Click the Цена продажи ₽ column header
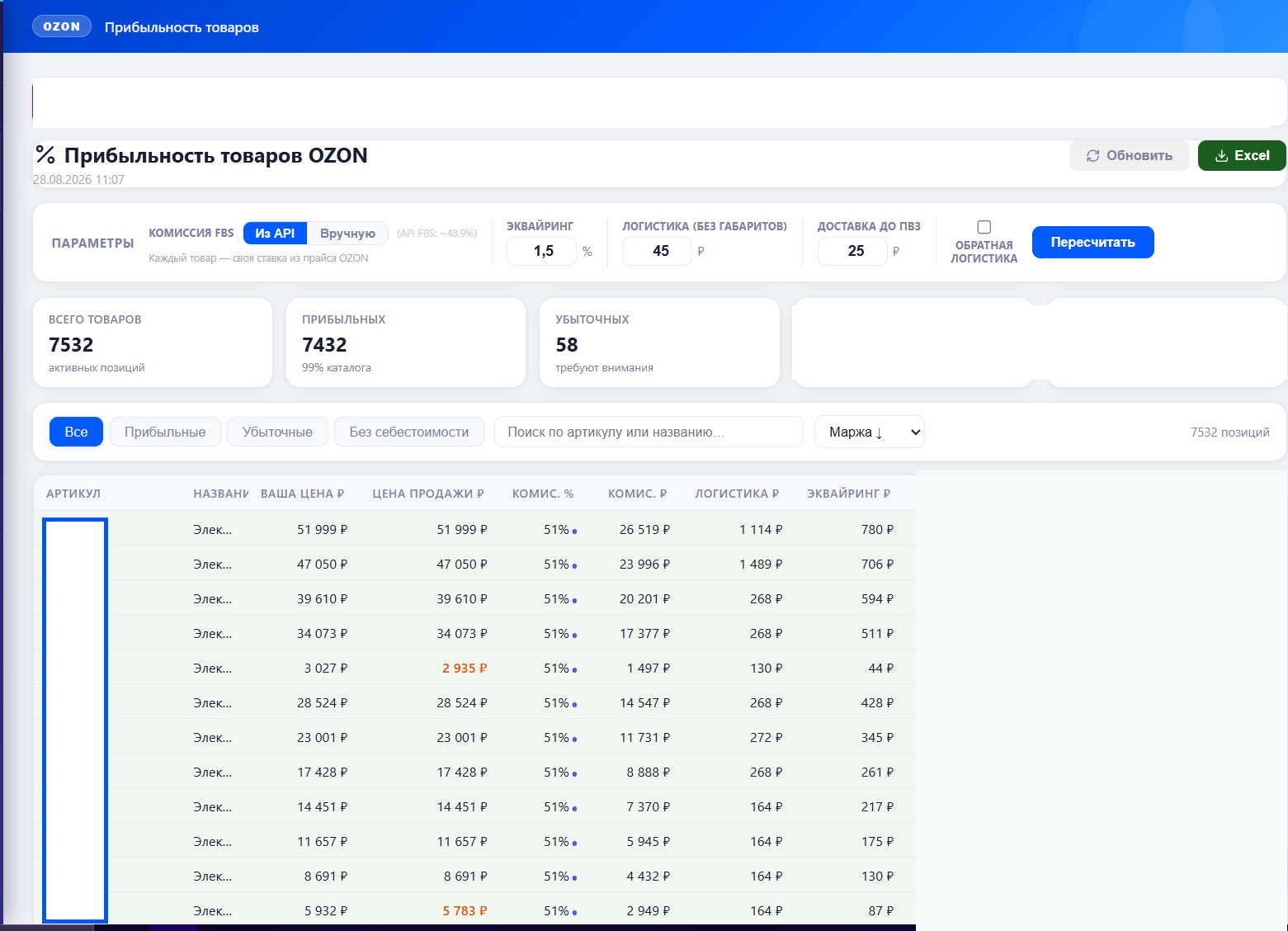Image resolution: width=1288 pixels, height=931 pixels. [x=427, y=494]
